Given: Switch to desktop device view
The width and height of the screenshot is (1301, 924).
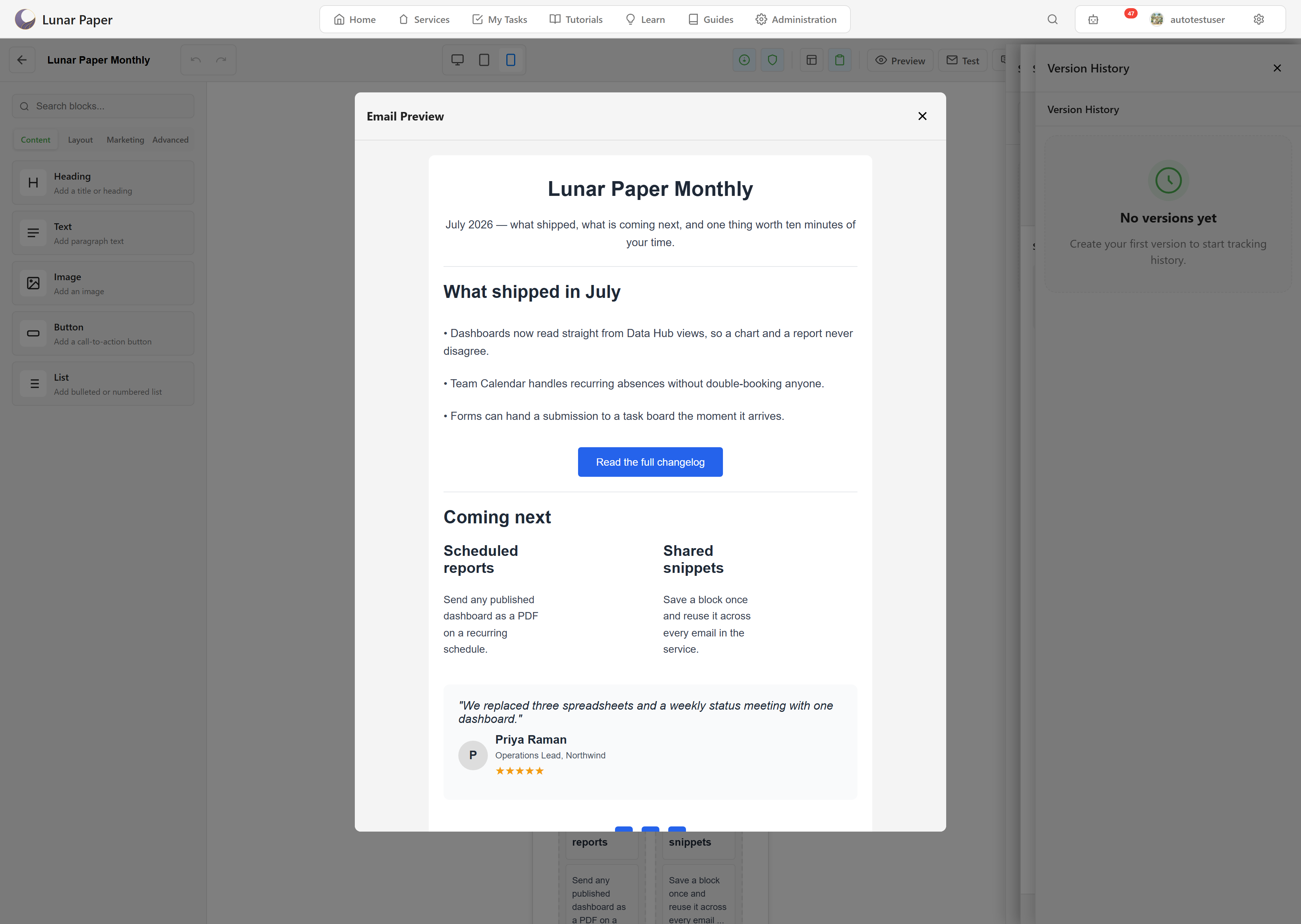Looking at the screenshot, I should pyautogui.click(x=457, y=60).
